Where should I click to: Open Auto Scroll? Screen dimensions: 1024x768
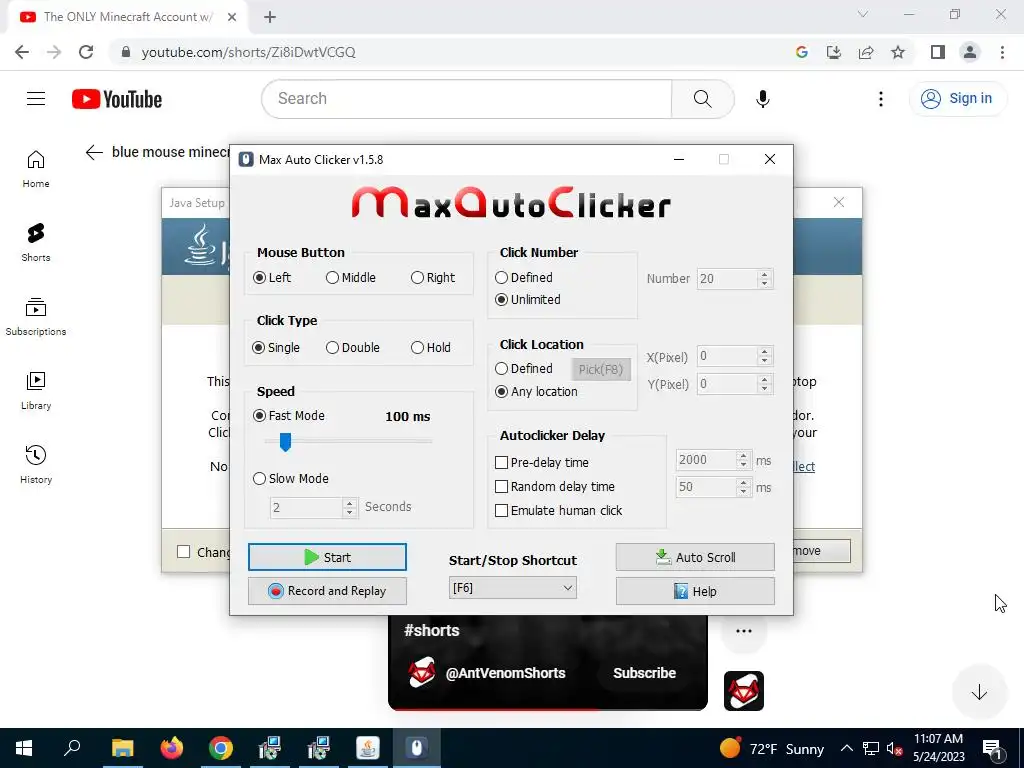(695, 557)
